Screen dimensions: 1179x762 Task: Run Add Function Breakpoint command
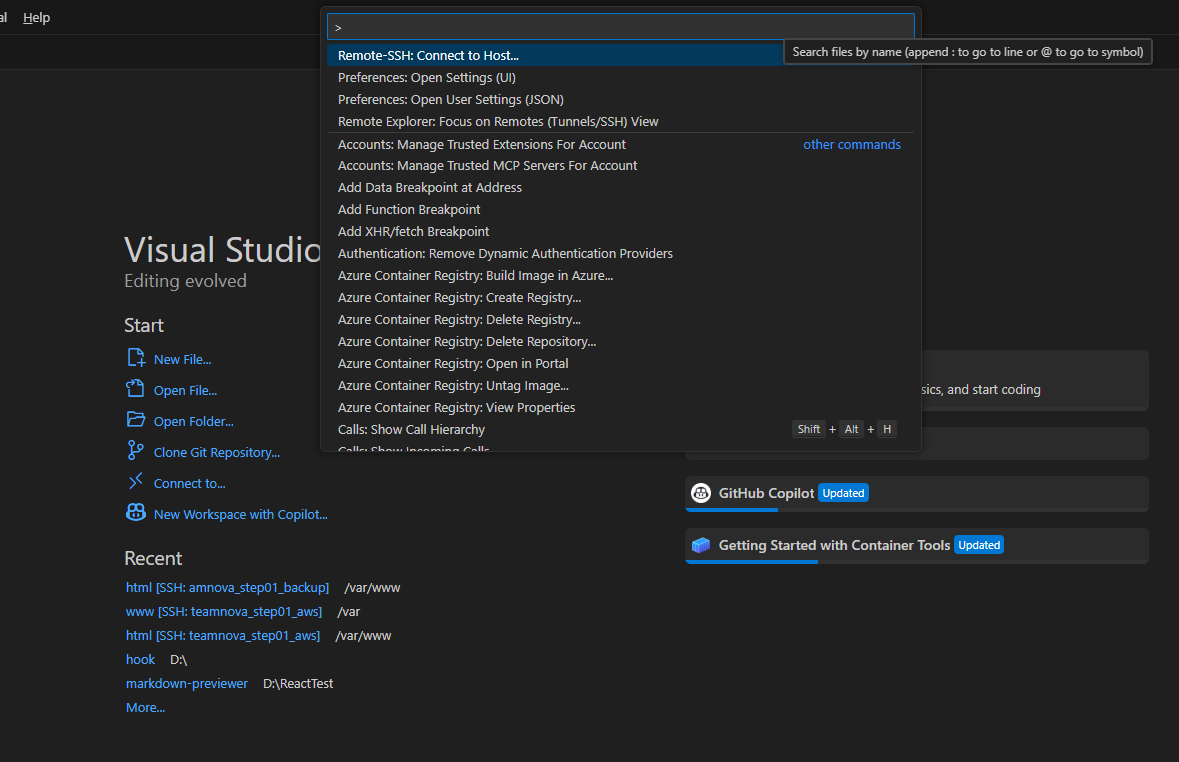click(621, 209)
